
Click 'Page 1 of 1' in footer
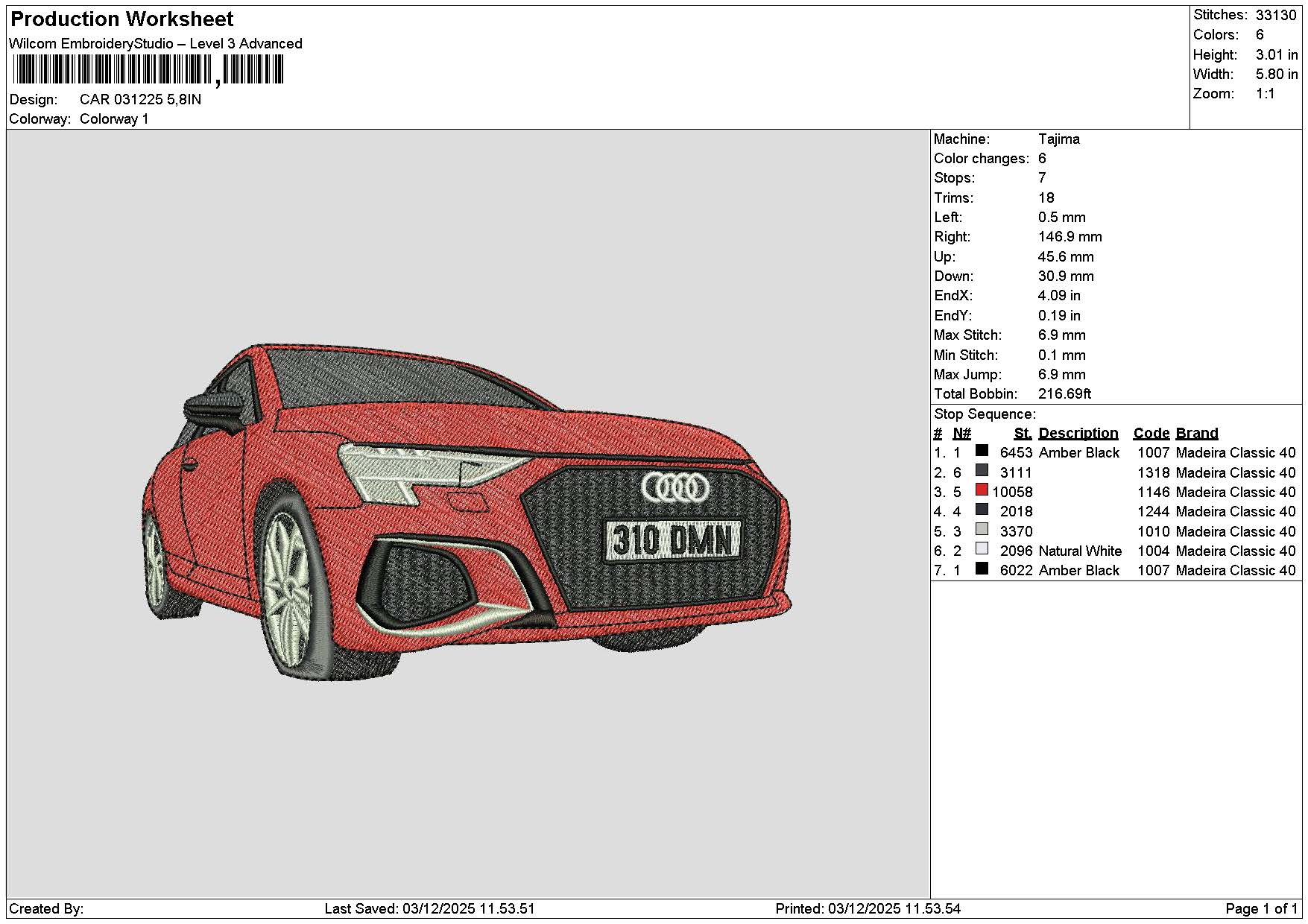point(1261,908)
